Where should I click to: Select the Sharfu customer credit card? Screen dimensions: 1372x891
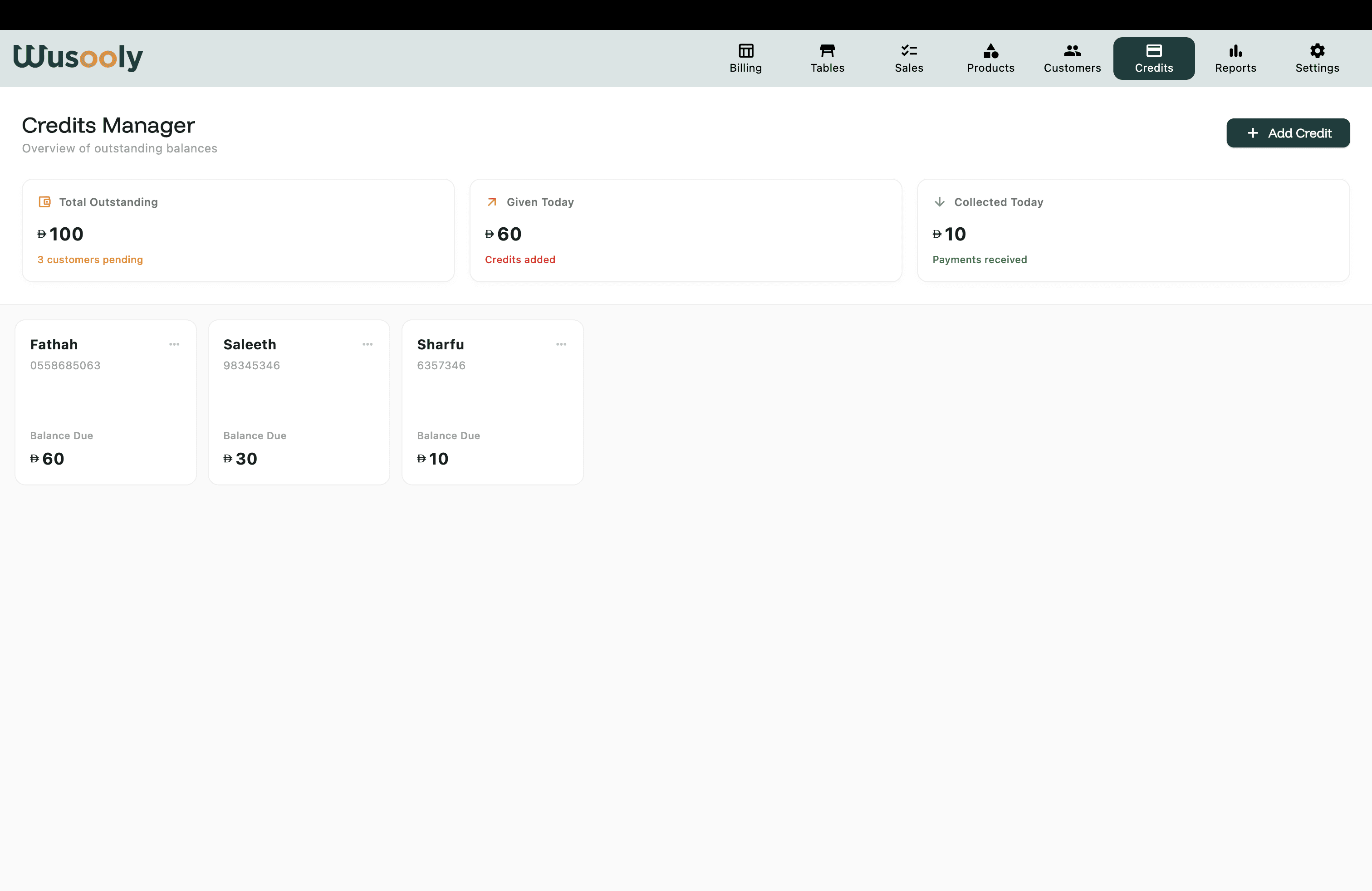pyautogui.click(x=492, y=403)
